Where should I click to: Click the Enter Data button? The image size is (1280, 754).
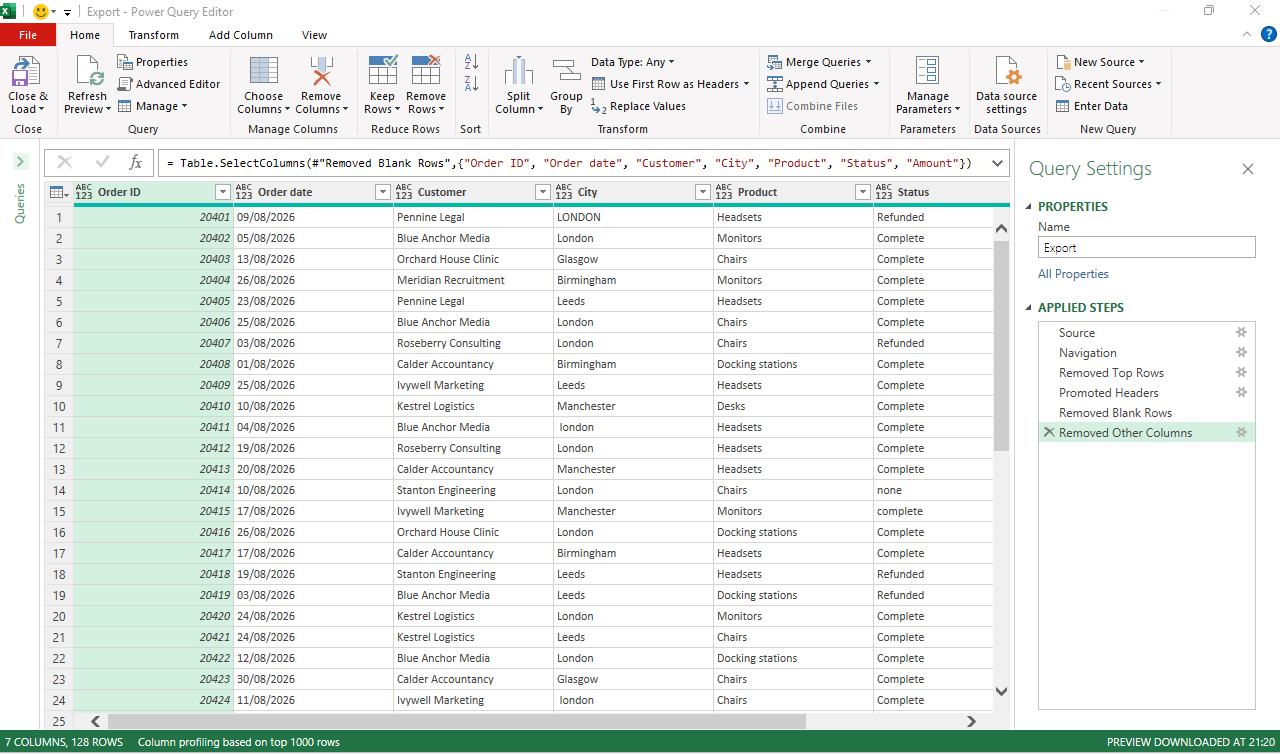1092,106
